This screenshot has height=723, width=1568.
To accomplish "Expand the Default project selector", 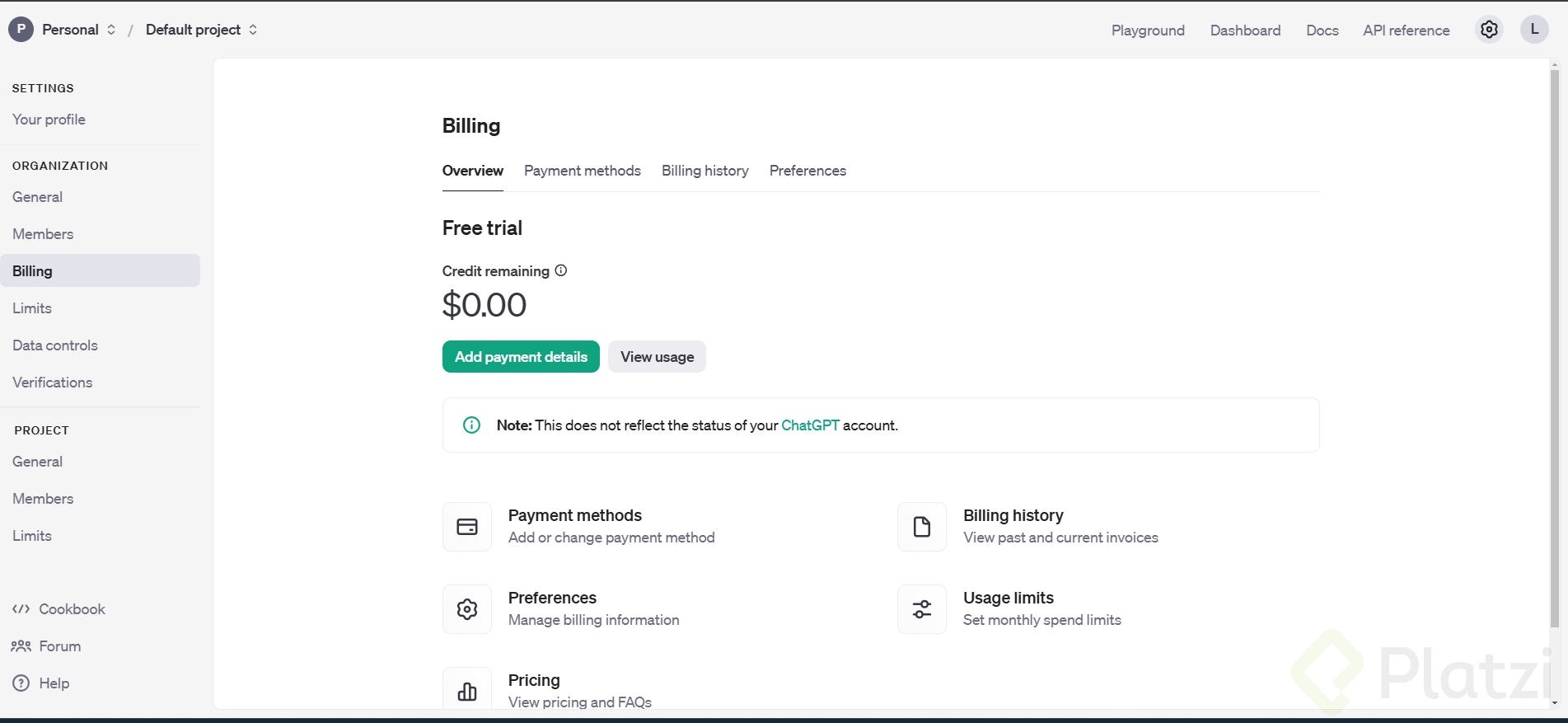I will (x=201, y=30).
